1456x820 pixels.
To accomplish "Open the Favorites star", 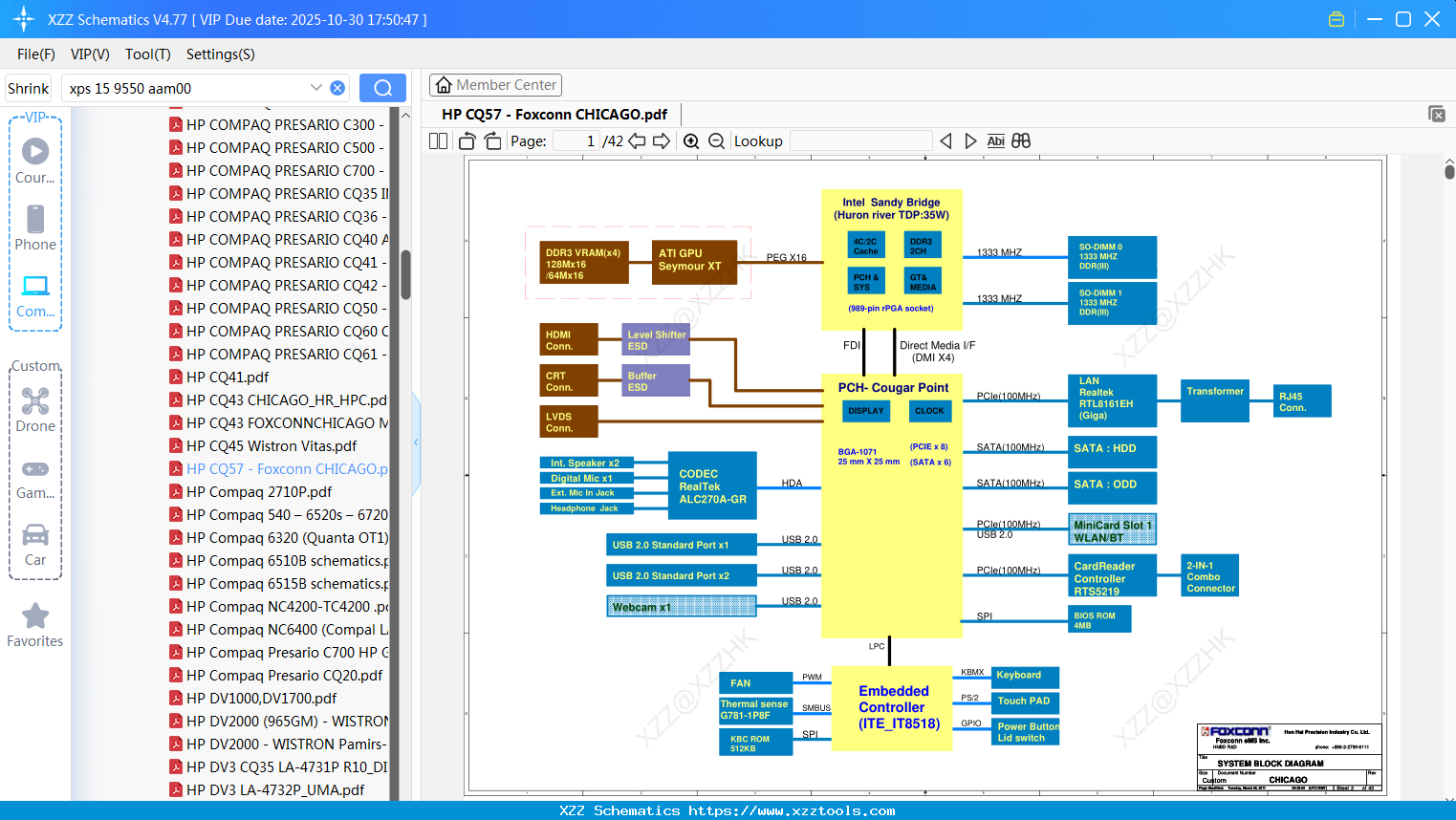I will 35,625.
